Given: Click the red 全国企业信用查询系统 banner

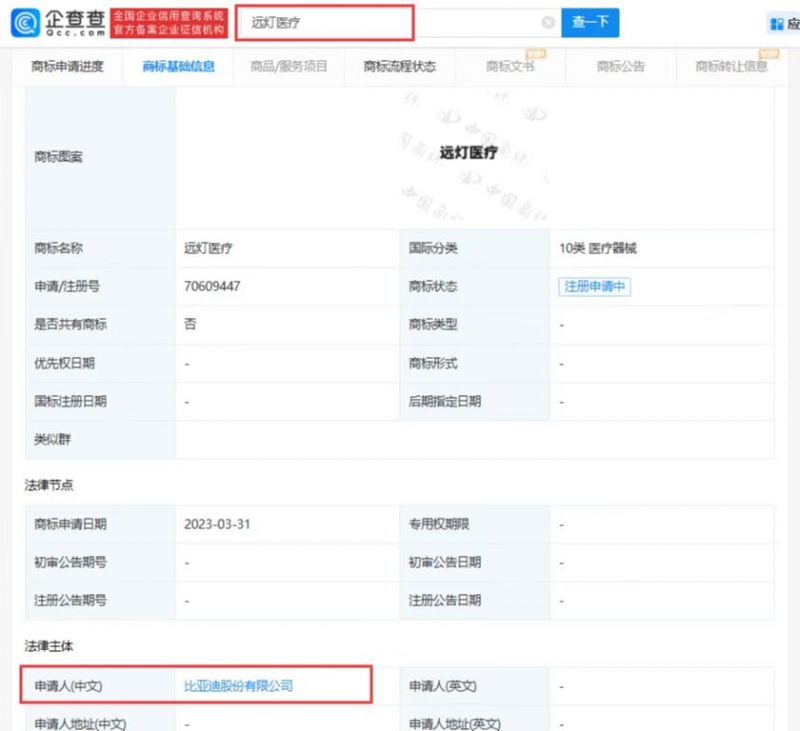Looking at the screenshot, I should click(x=169, y=23).
